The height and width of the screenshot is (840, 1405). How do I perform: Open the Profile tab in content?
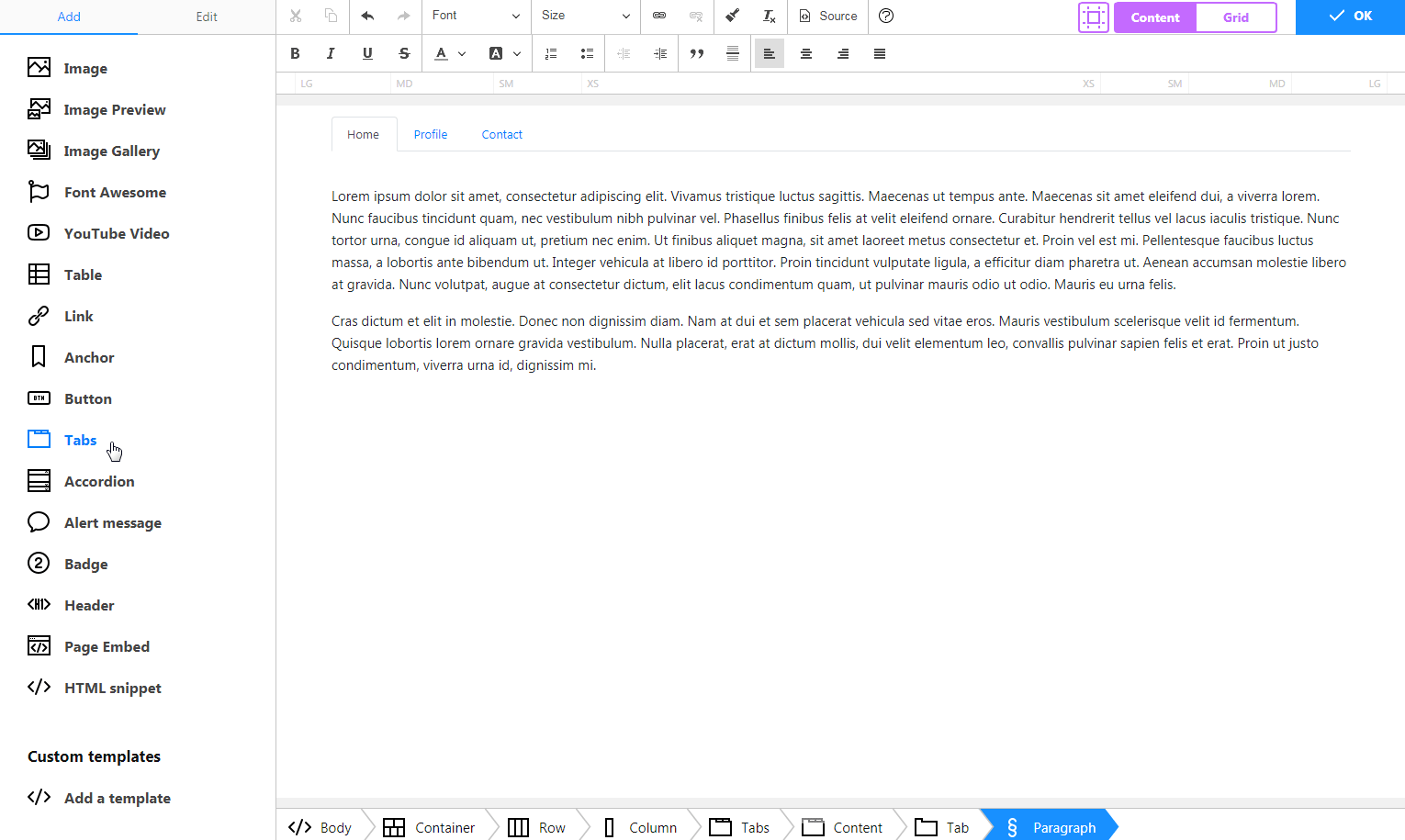click(x=431, y=134)
